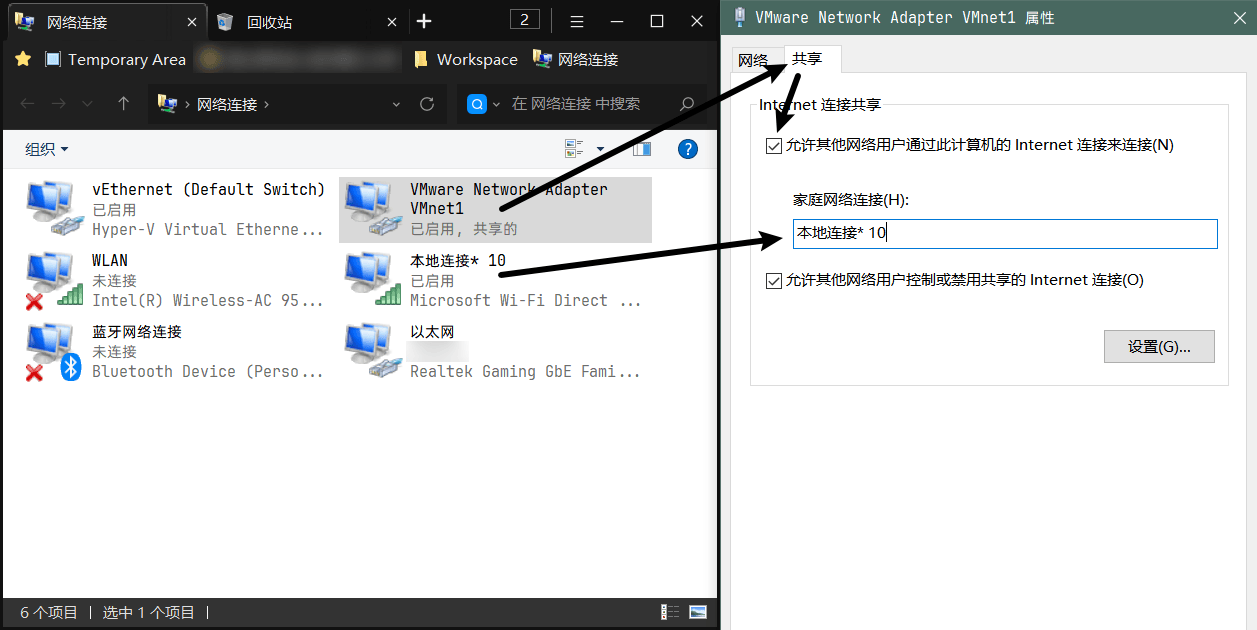1257x630 pixels.
Task: Select the WLAN adapter icon
Action: [x=54, y=280]
